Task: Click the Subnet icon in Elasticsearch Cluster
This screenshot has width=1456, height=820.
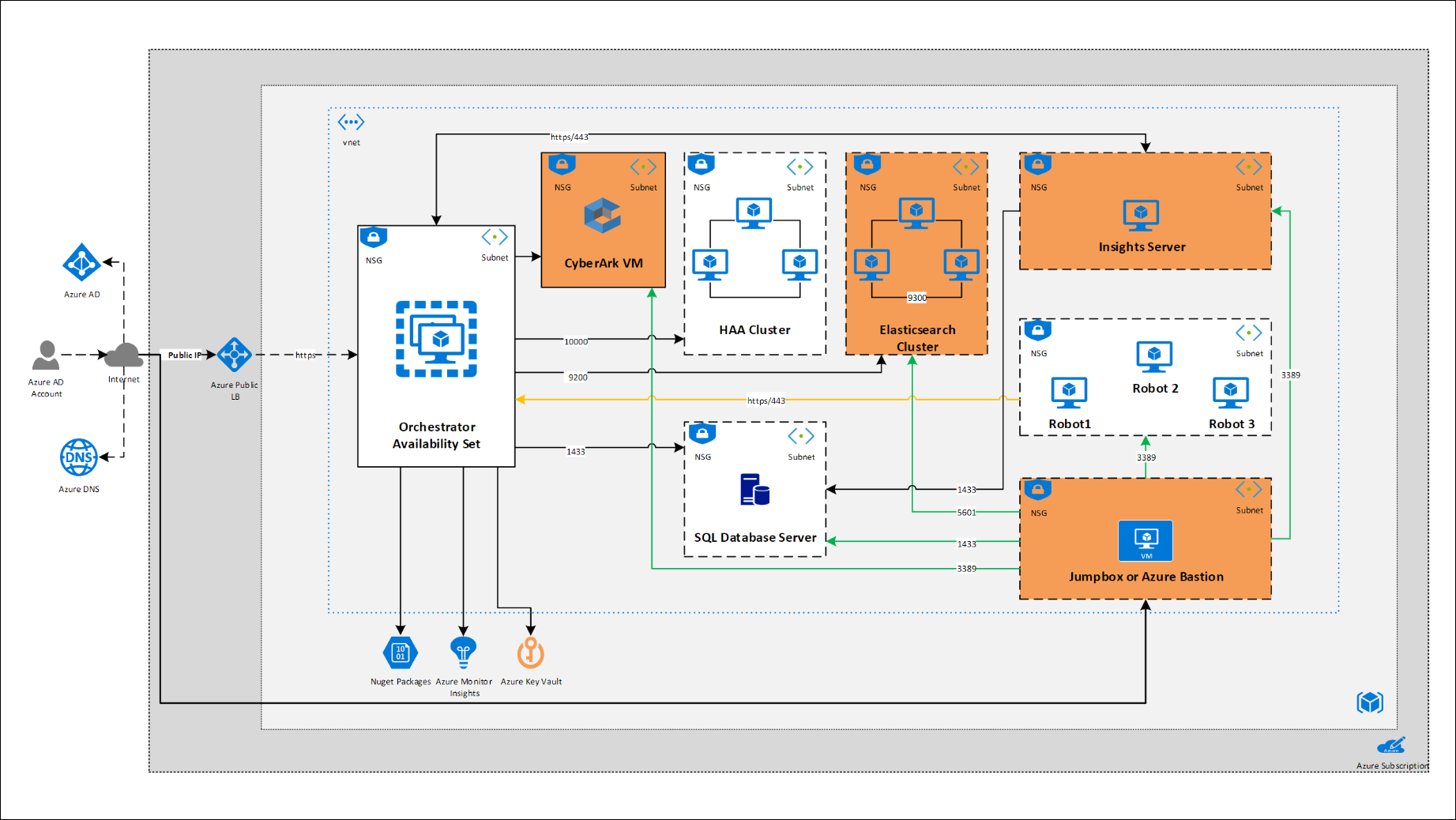Action: (965, 167)
